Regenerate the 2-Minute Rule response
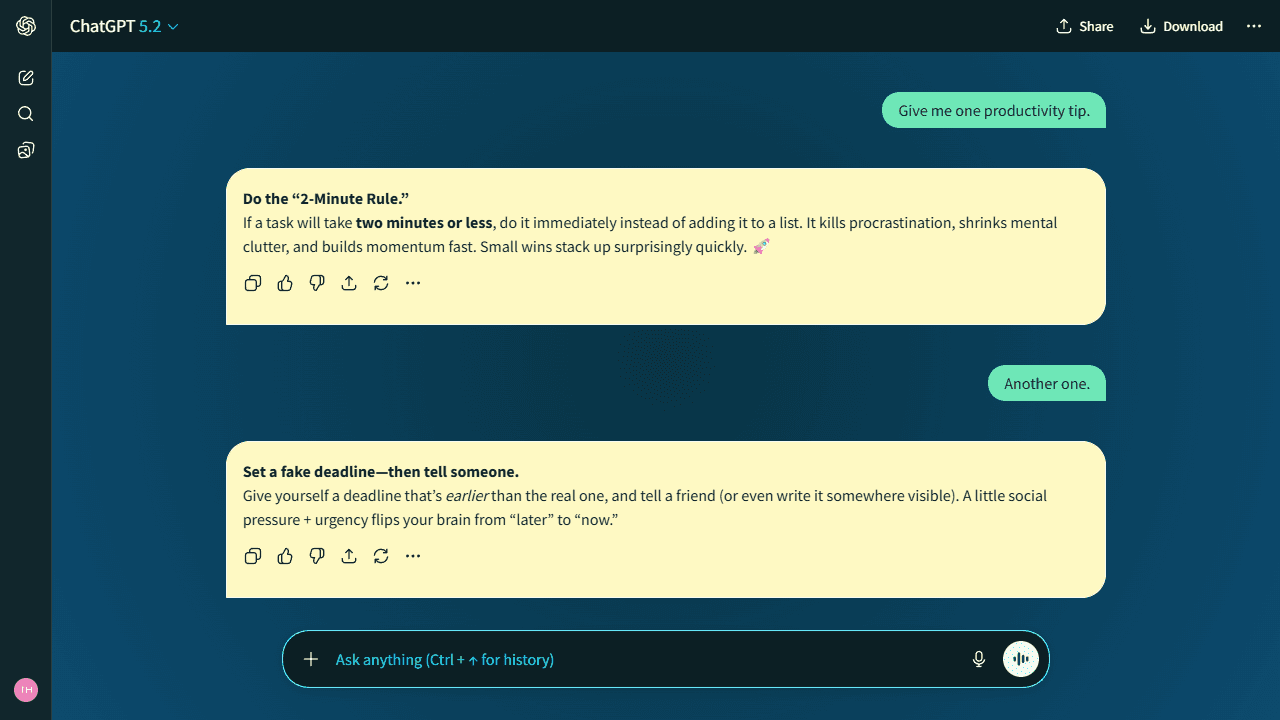This screenshot has width=1280, height=720. (381, 283)
